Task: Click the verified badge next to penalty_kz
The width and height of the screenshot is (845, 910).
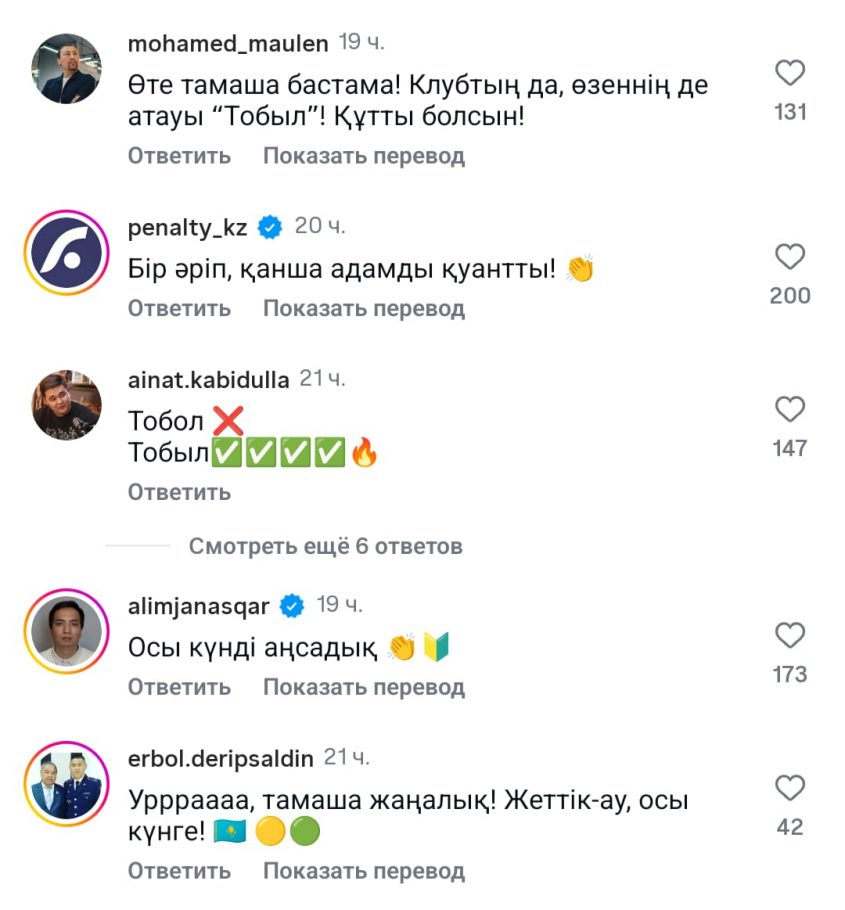Action: point(270,227)
